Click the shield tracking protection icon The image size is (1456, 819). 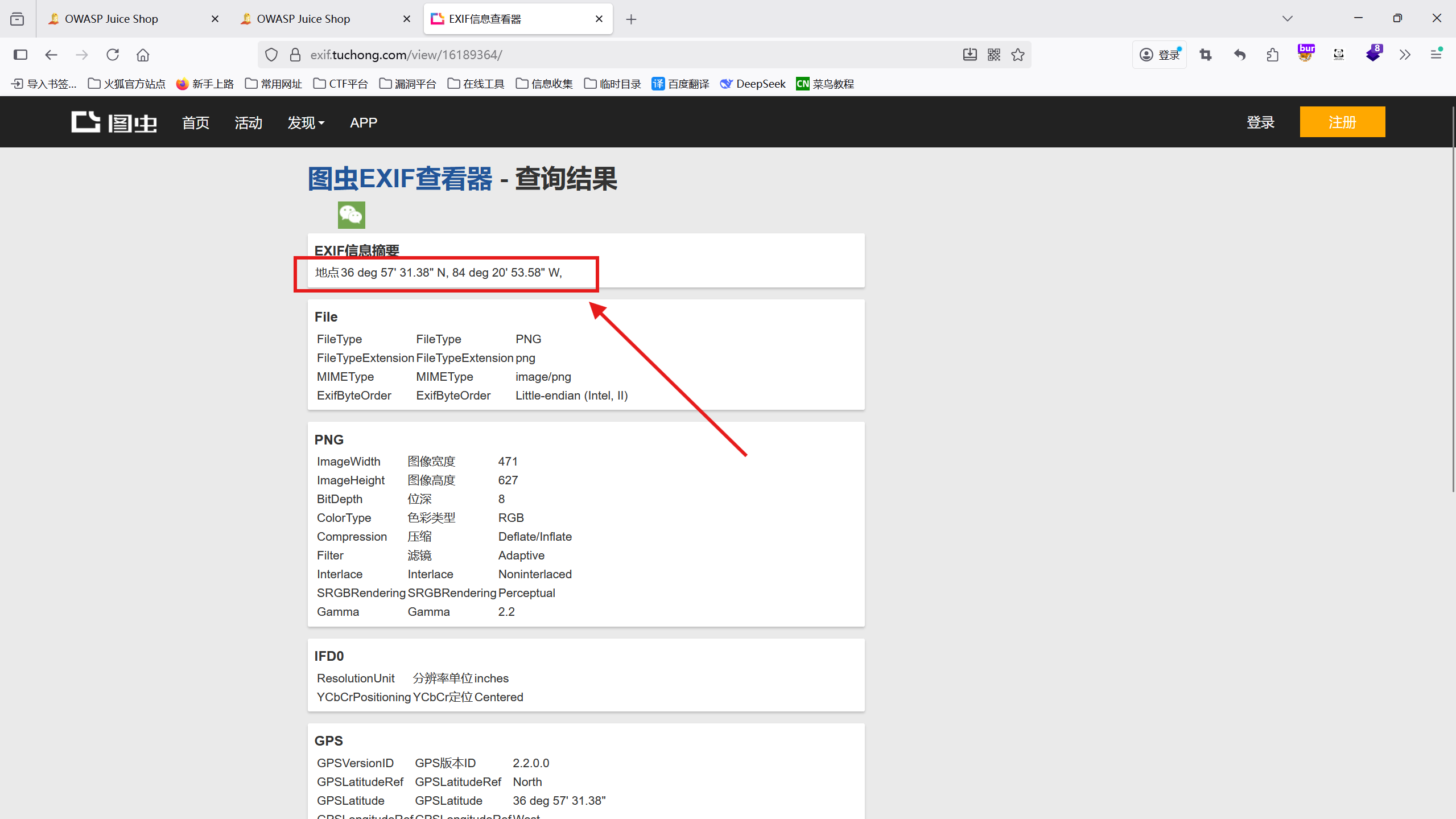point(271,55)
